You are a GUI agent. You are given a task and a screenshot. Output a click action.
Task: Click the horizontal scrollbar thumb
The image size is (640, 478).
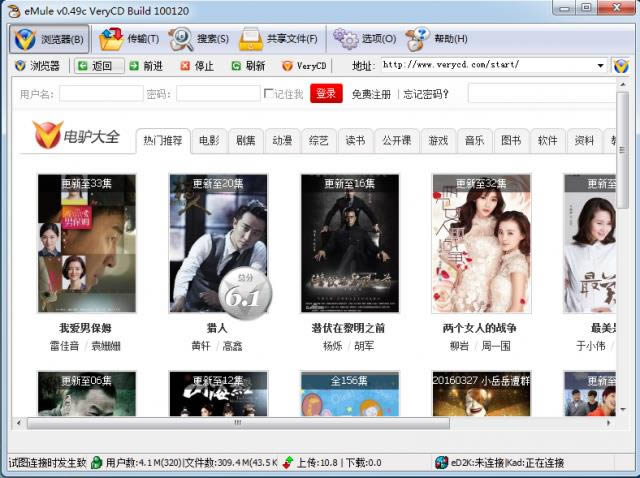[238, 423]
